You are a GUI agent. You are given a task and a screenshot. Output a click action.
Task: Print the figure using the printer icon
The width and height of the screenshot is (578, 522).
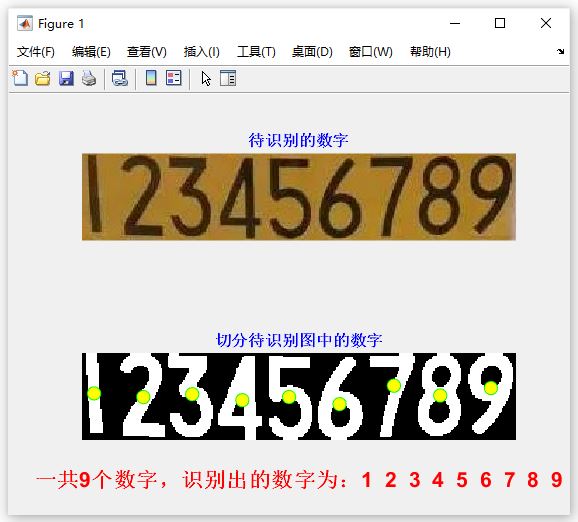click(89, 78)
